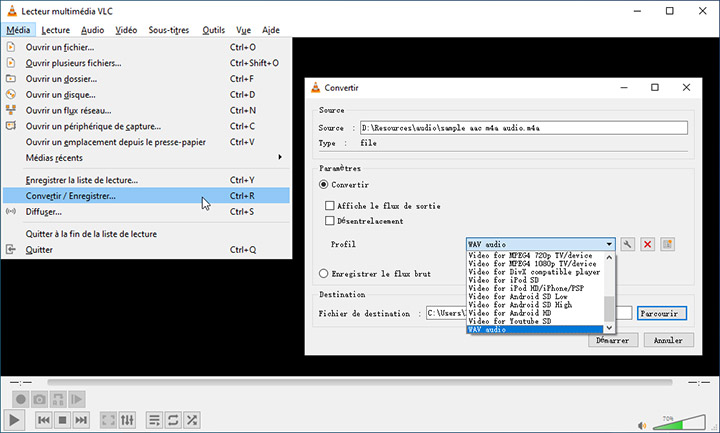Choose Ouvrir un dossier menu entry
This screenshot has height=433, width=720.
(x=146, y=79)
